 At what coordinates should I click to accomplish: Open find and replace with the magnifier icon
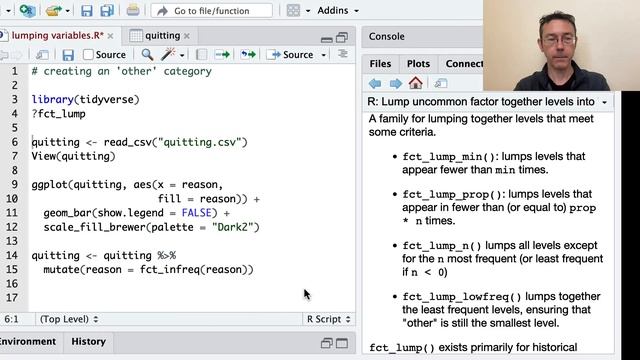click(147, 54)
